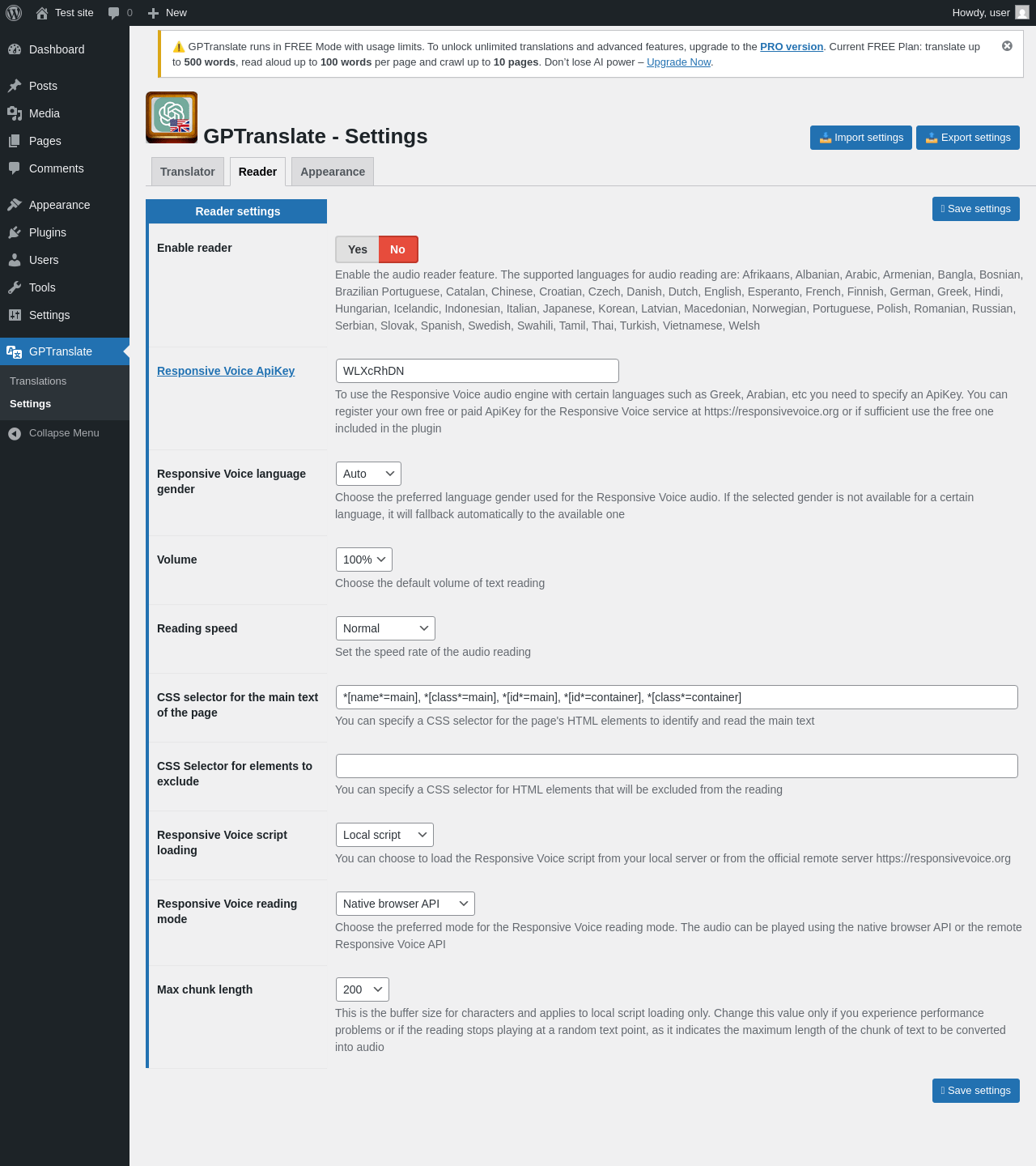Follow the PRO version link
1036x1166 pixels.
point(792,47)
